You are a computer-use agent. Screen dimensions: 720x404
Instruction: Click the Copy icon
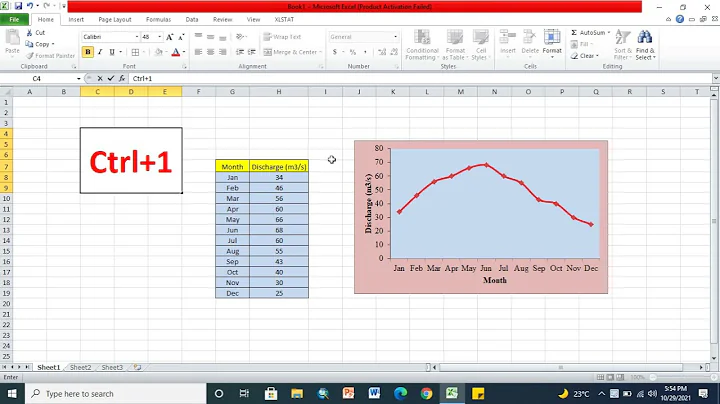29,44
